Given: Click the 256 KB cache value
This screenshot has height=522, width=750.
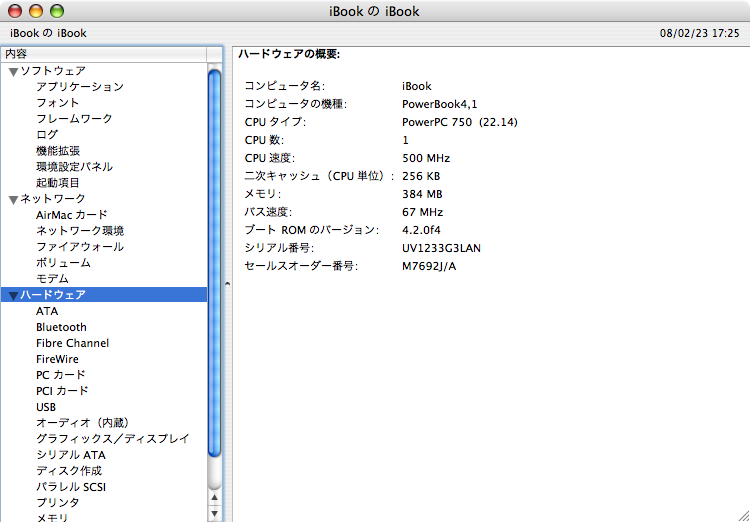Looking at the screenshot, I should click(x=421, y=176).
